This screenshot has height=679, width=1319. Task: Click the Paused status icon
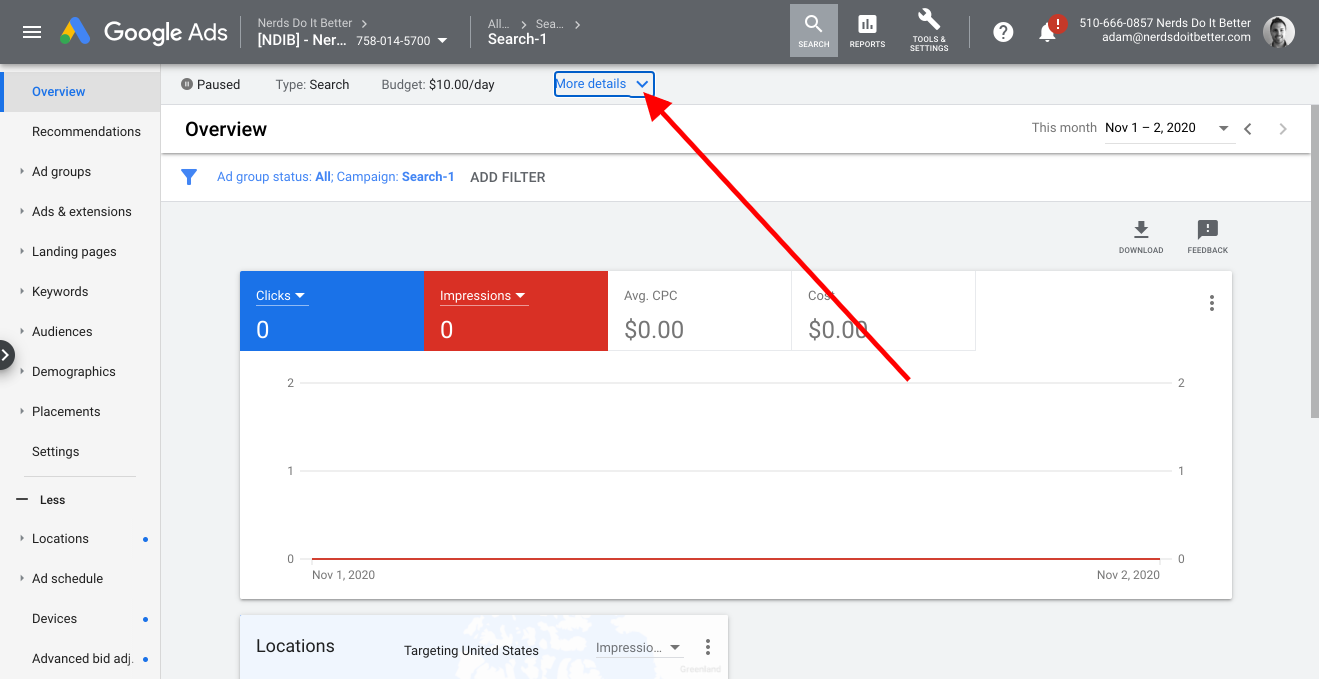coord(186,85)
